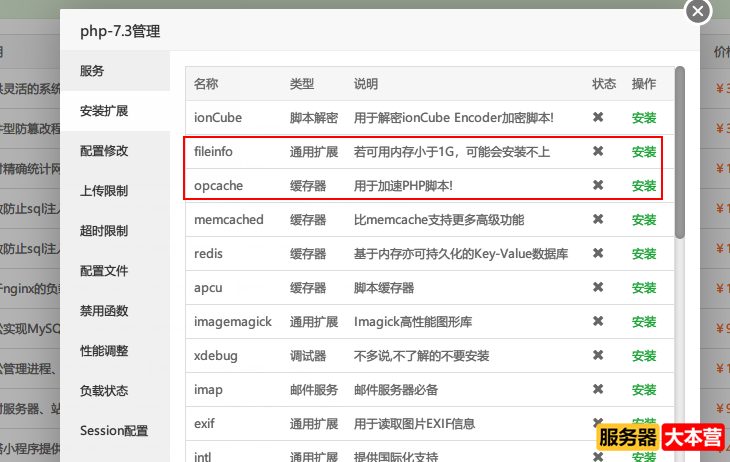730x462 pixels.
Task: Click description 邮件服务器必备
Action: point(396,390)
